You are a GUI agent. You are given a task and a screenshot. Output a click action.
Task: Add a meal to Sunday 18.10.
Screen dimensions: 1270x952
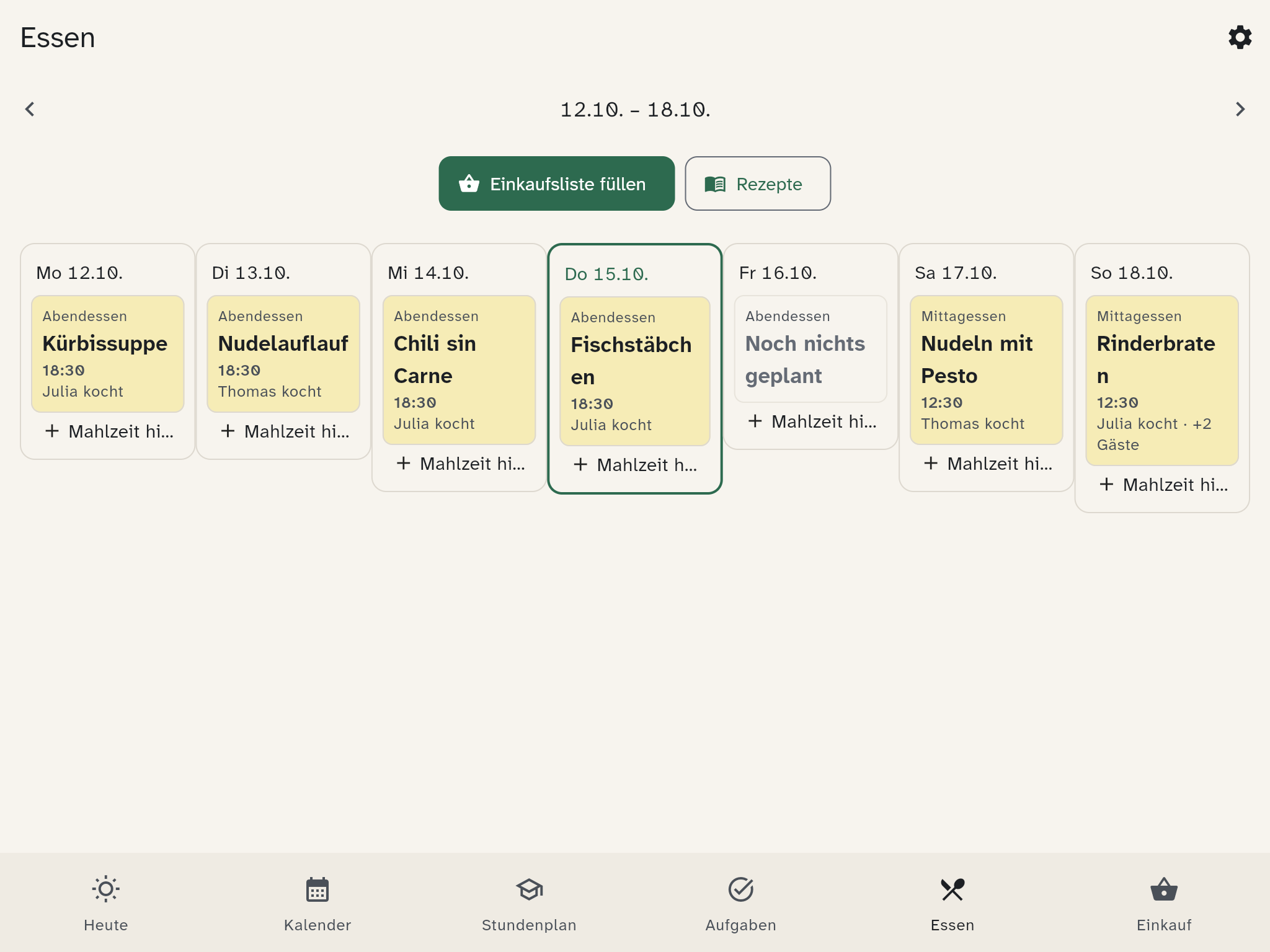point(1162,485)
